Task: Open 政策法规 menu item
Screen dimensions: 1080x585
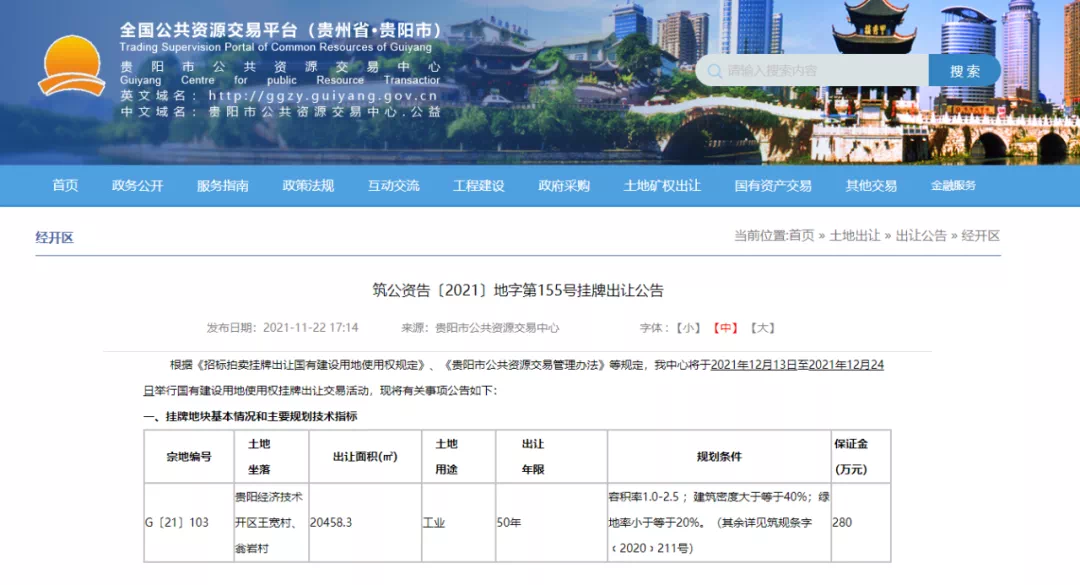Action: pos(308,186)
